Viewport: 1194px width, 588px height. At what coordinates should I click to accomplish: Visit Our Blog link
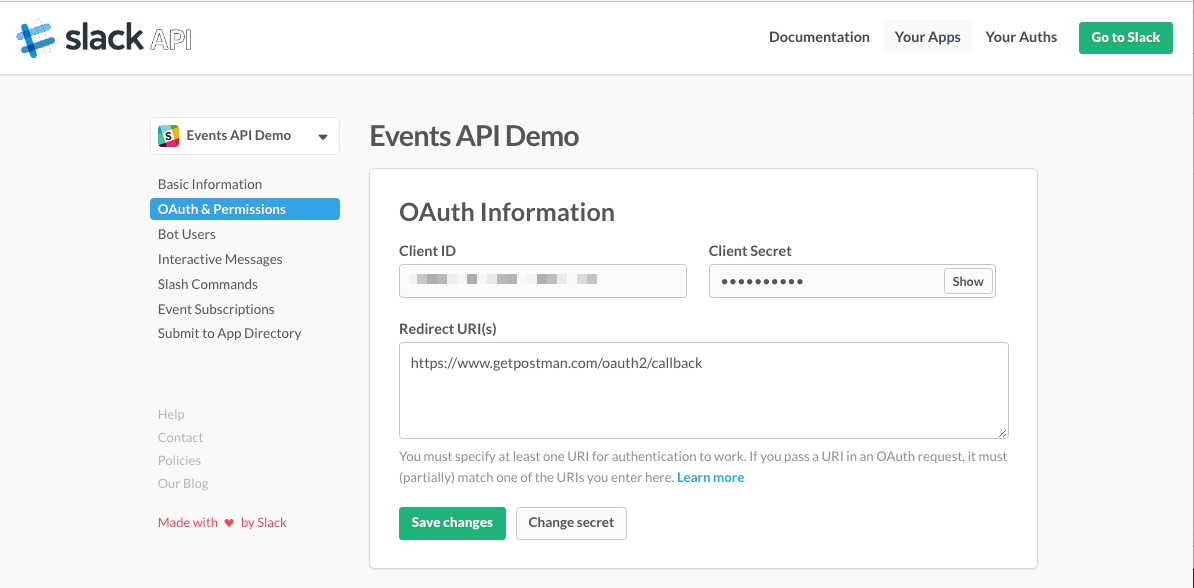click(x=183, y=483)
